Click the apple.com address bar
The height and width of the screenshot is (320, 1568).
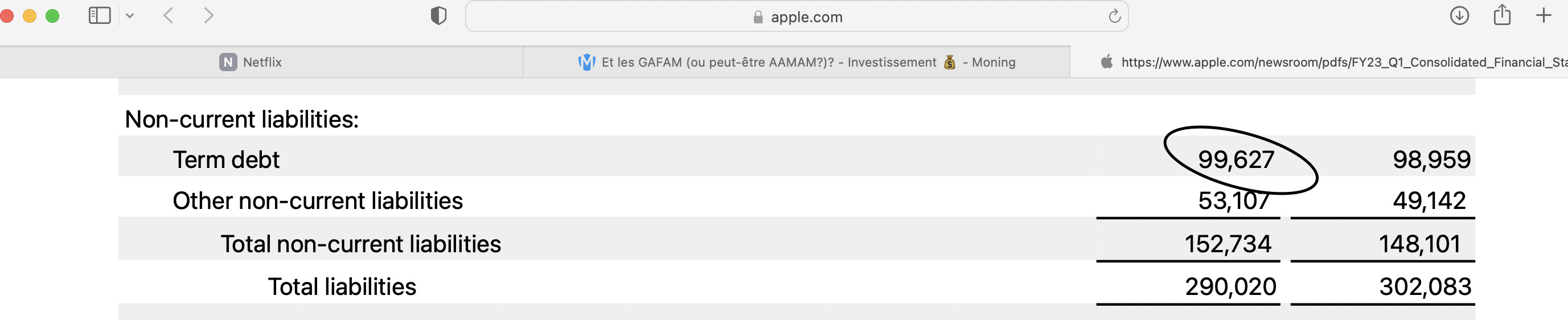(x=796, y=17)
